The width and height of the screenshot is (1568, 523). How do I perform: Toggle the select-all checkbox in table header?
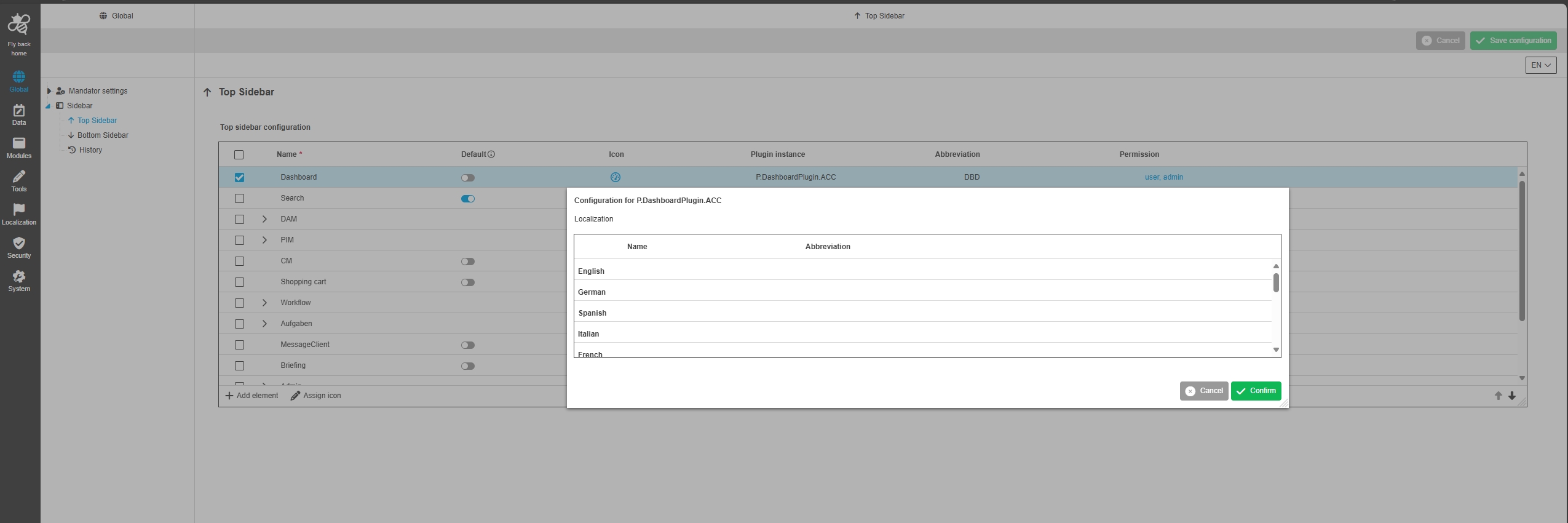click(239, 155)
